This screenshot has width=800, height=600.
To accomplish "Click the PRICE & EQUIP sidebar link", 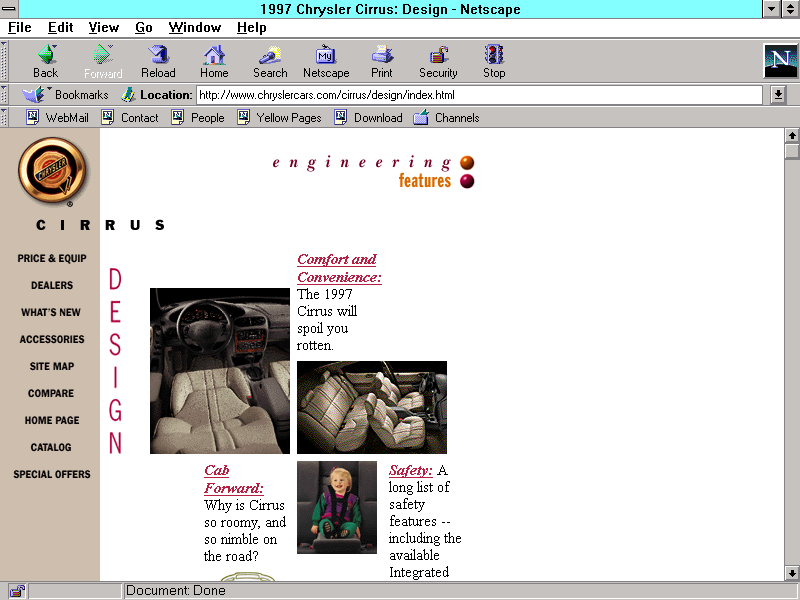I will point(52,258).
